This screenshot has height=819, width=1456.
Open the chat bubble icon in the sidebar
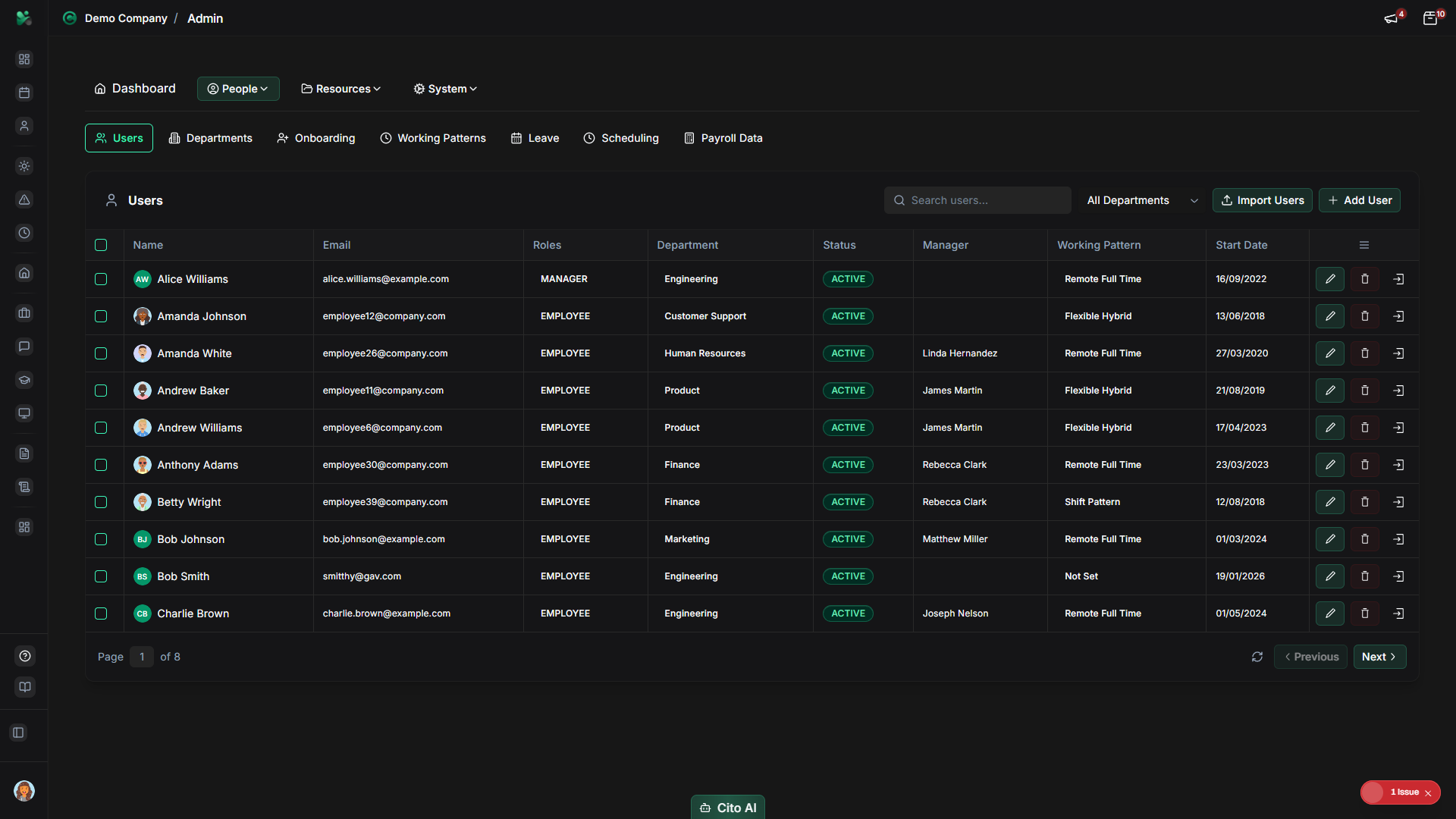pyautogui.click(x=24, y=347)
